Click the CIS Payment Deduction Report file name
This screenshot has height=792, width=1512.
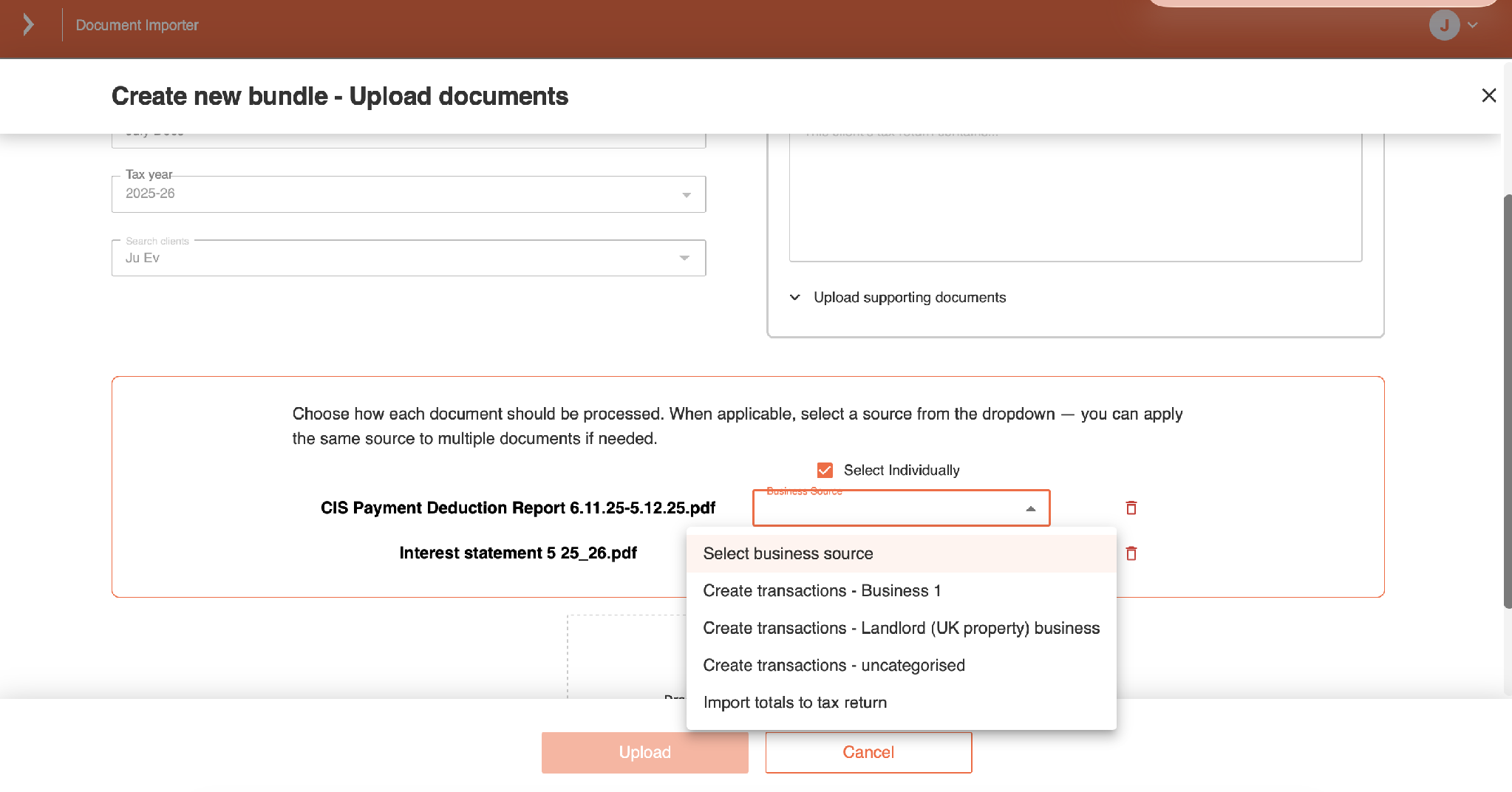(517, 508)
